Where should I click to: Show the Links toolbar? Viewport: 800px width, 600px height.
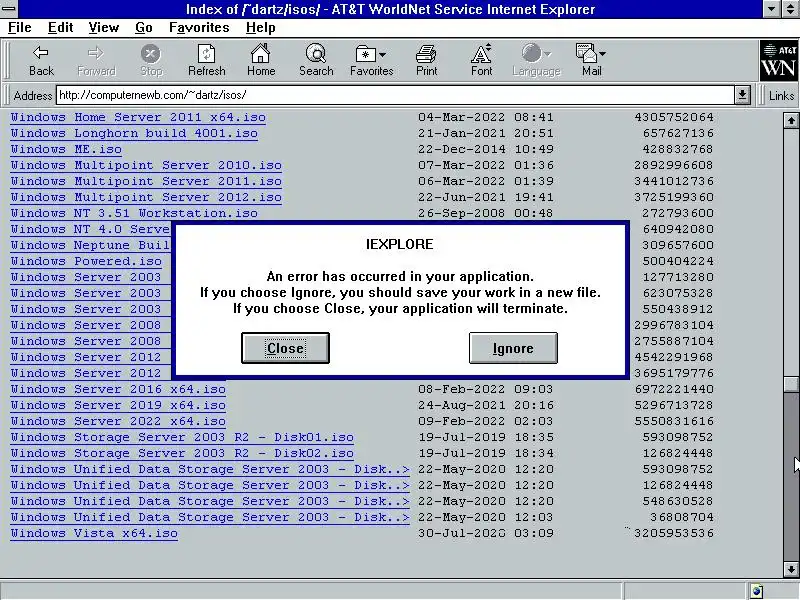(x=781, y=95)
